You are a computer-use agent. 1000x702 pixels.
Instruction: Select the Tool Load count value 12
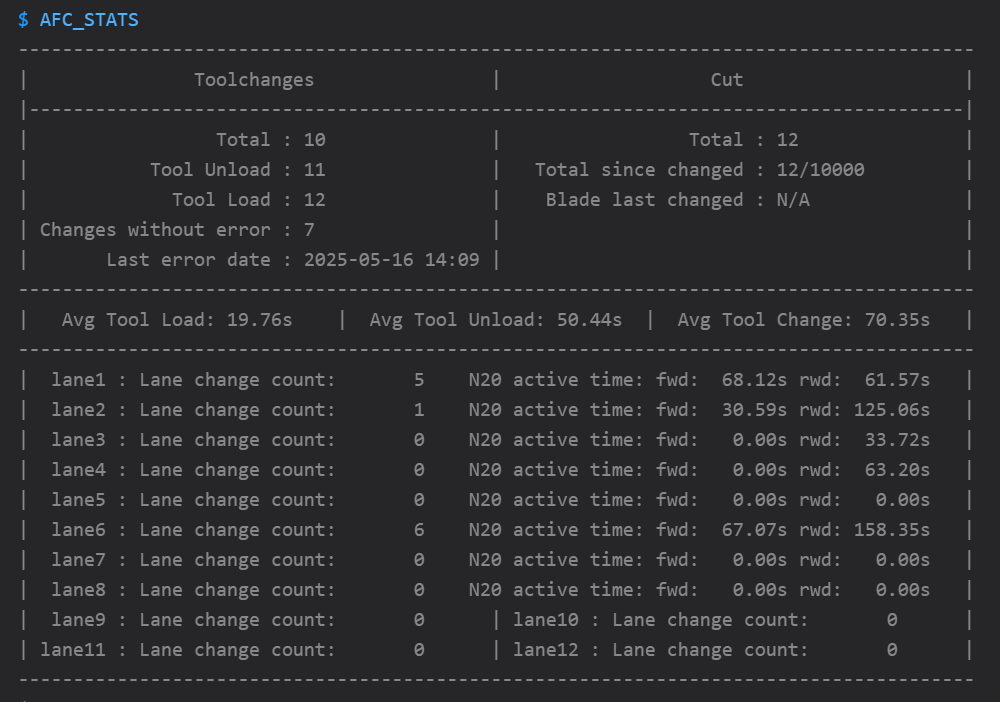314,200
